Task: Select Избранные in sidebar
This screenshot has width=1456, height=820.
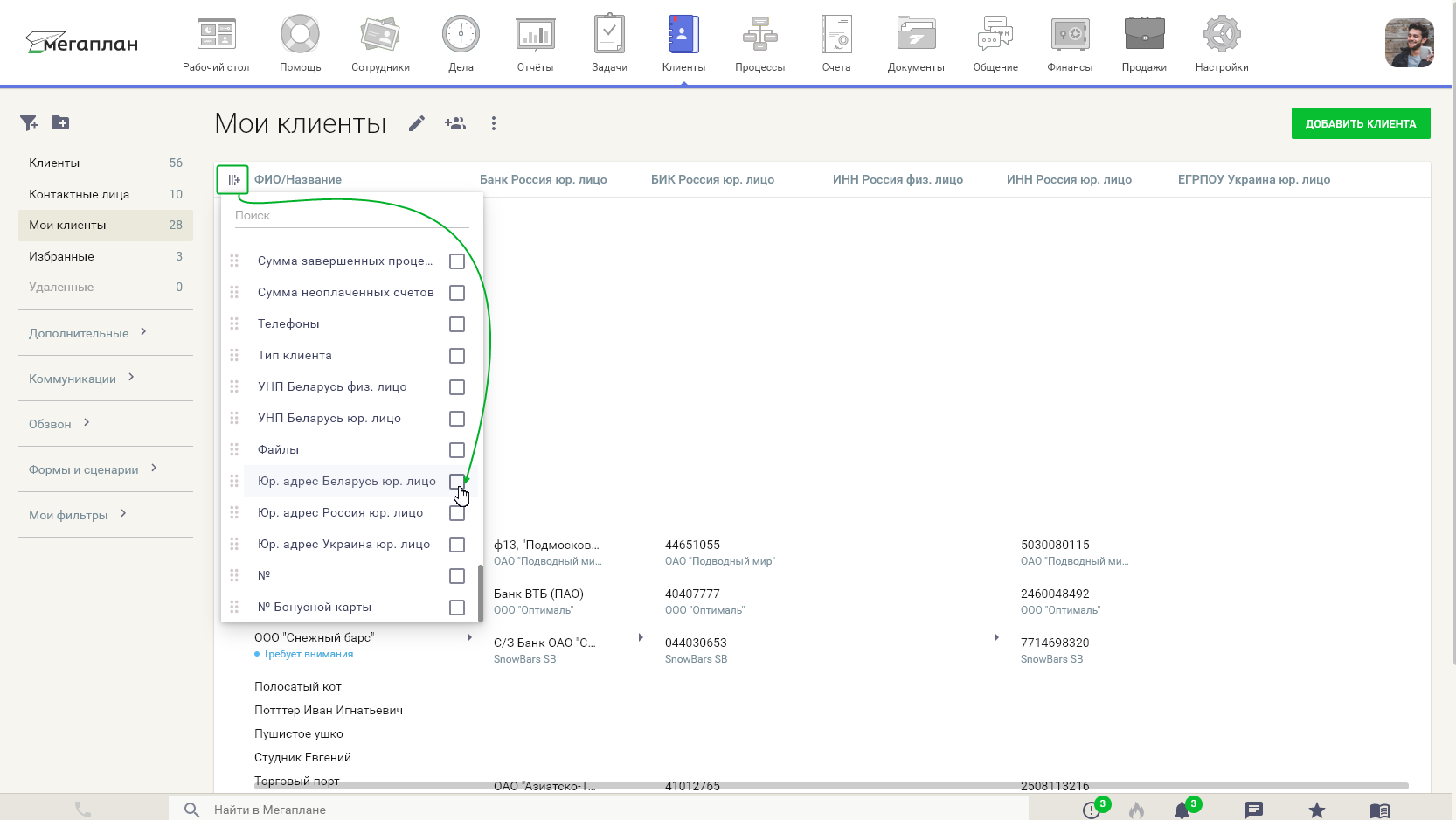Action: (106, 256)
